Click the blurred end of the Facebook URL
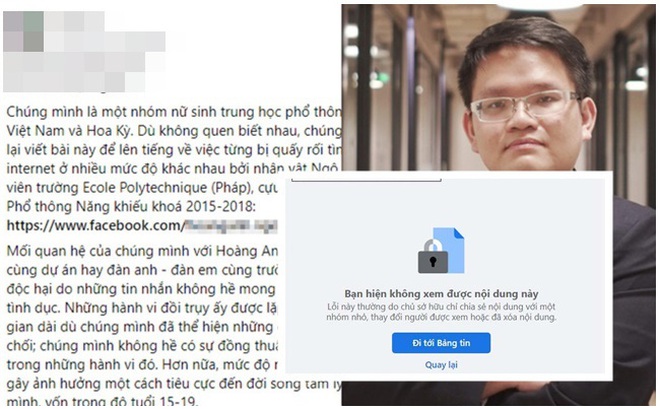The image size is (660, 409). [x=231, y=226]
